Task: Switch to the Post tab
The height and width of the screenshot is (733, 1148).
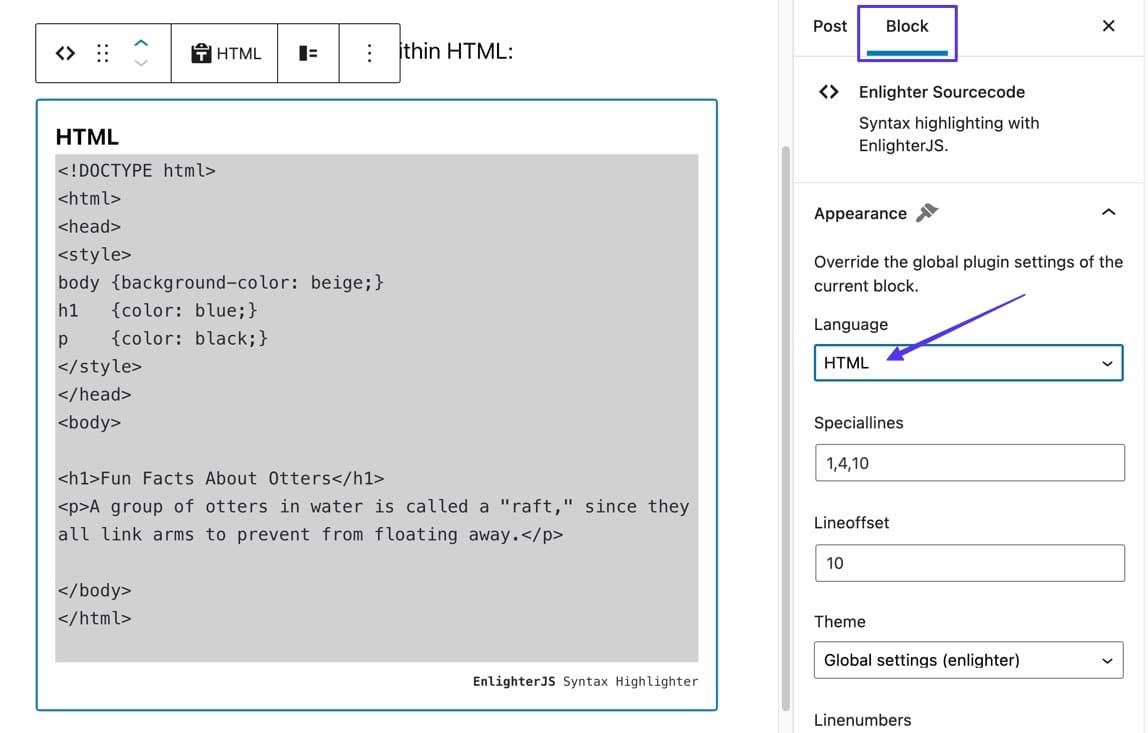Action: [829, 26]
